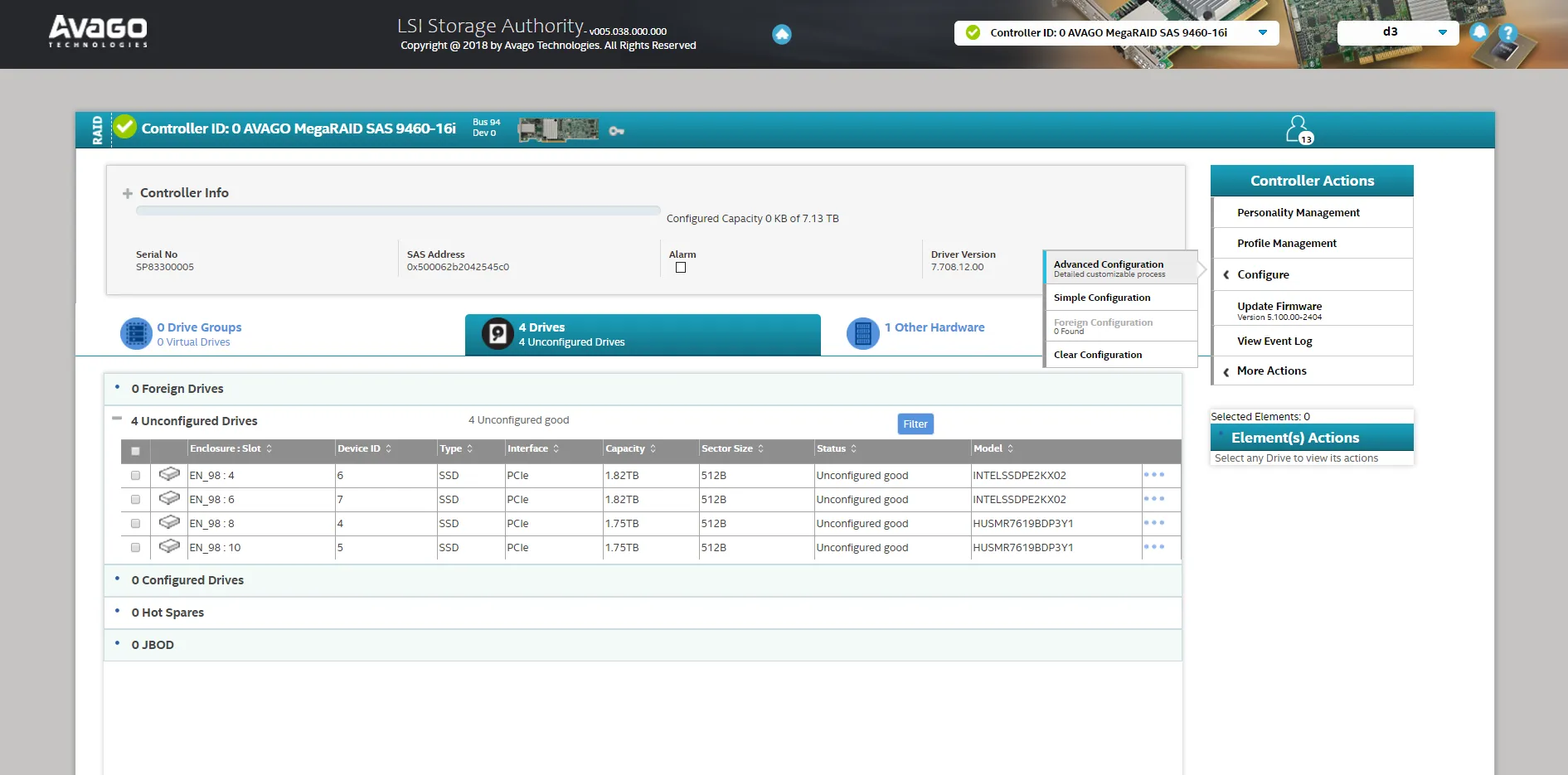Click the AVAGO Technologies logo
The width and height of the screenshot is (1568, 775).
[x=97, y=31]
